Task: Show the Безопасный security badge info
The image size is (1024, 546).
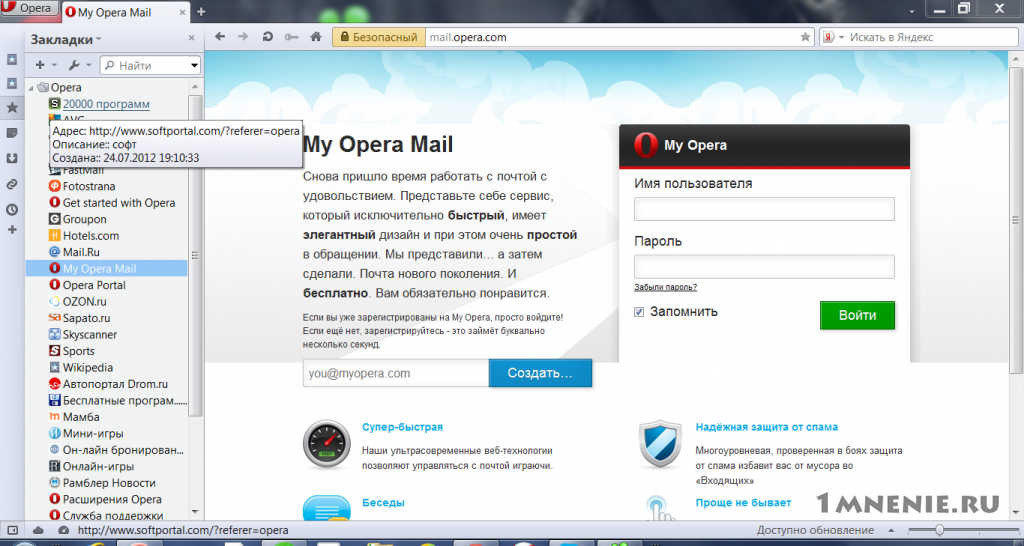Action: [379, 37]
